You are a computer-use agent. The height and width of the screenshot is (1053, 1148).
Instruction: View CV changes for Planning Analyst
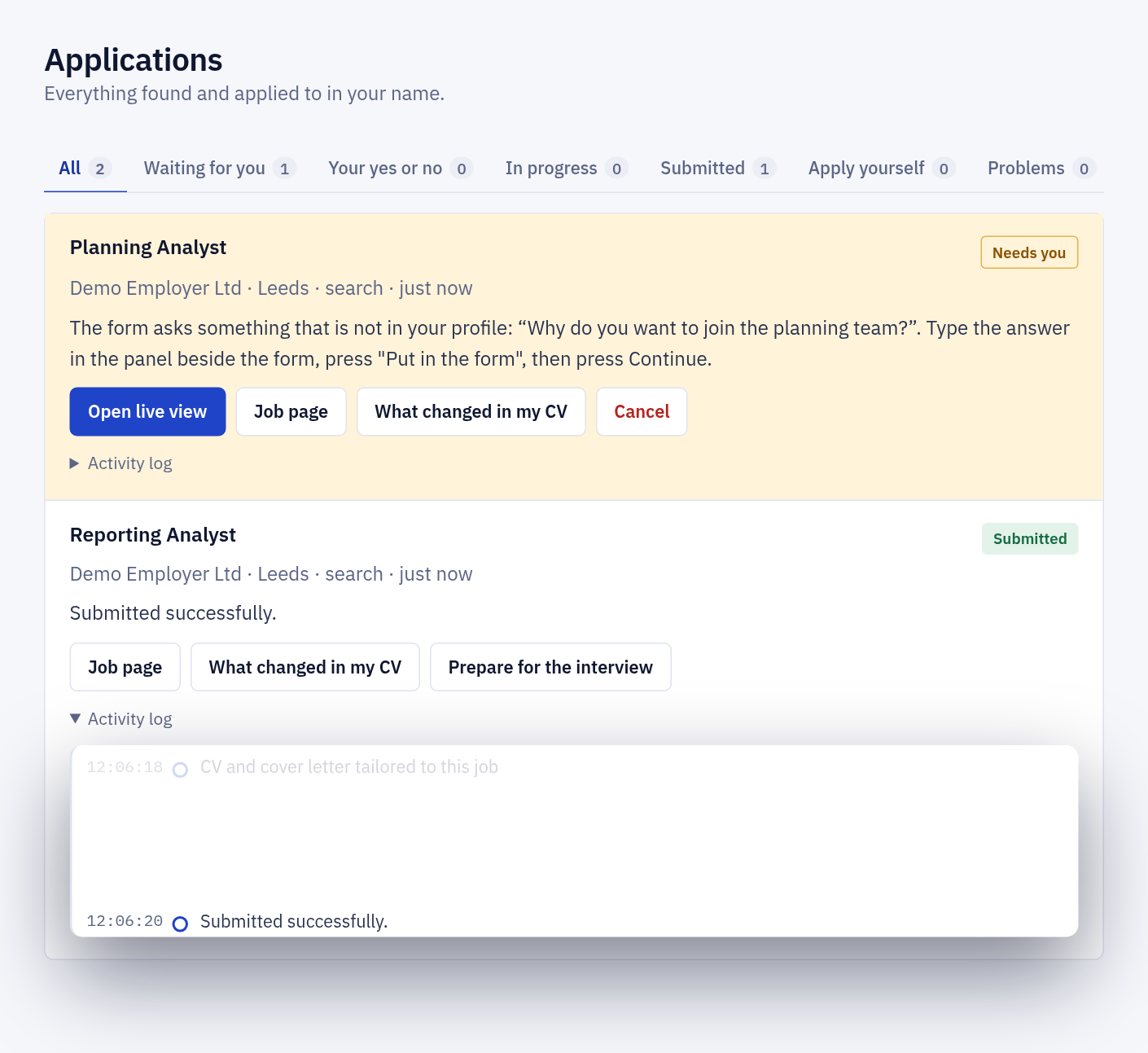coord(471,412)
